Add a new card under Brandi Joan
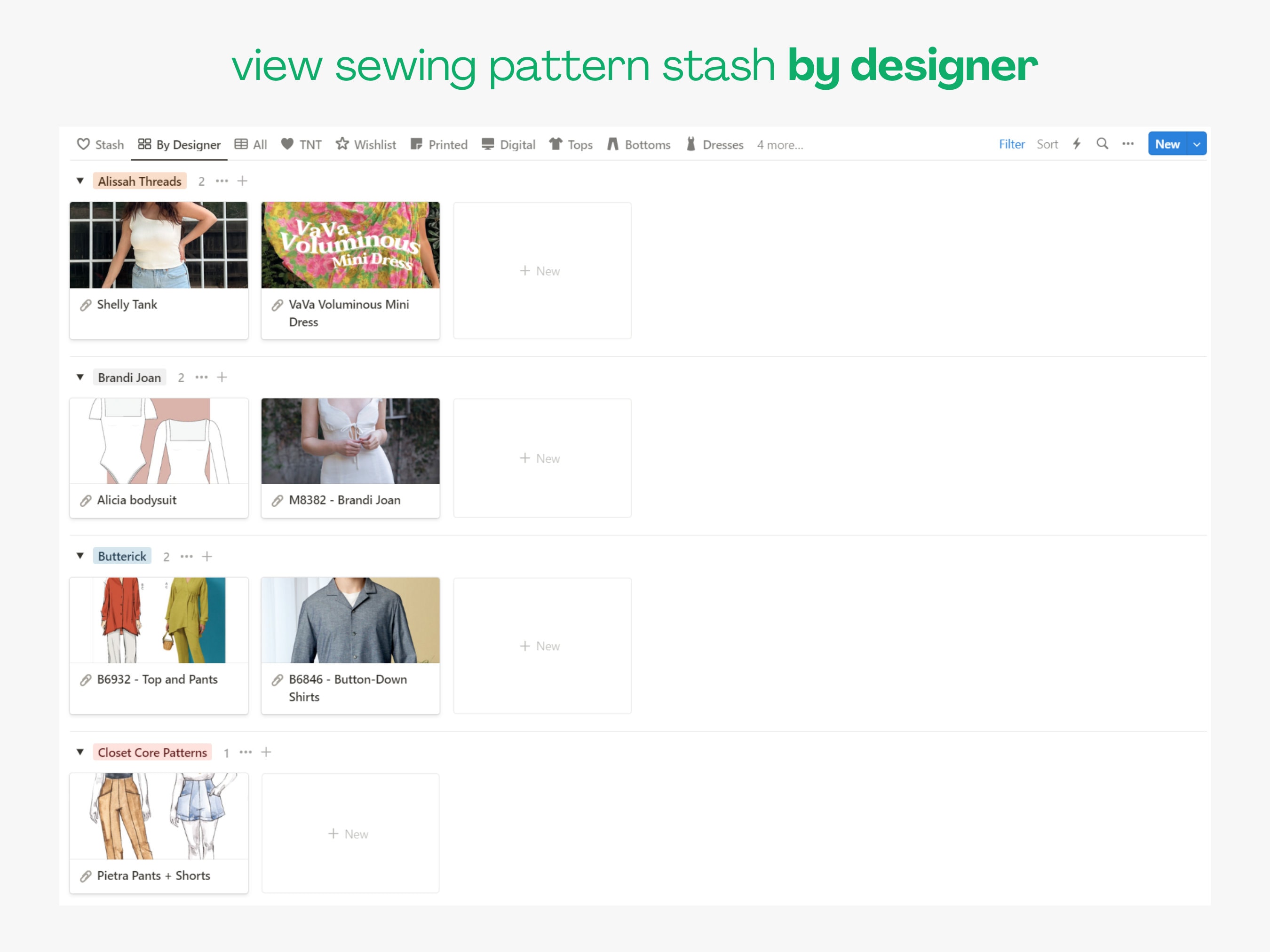Viewport: 1270px width, 952px height. [222, 378]
